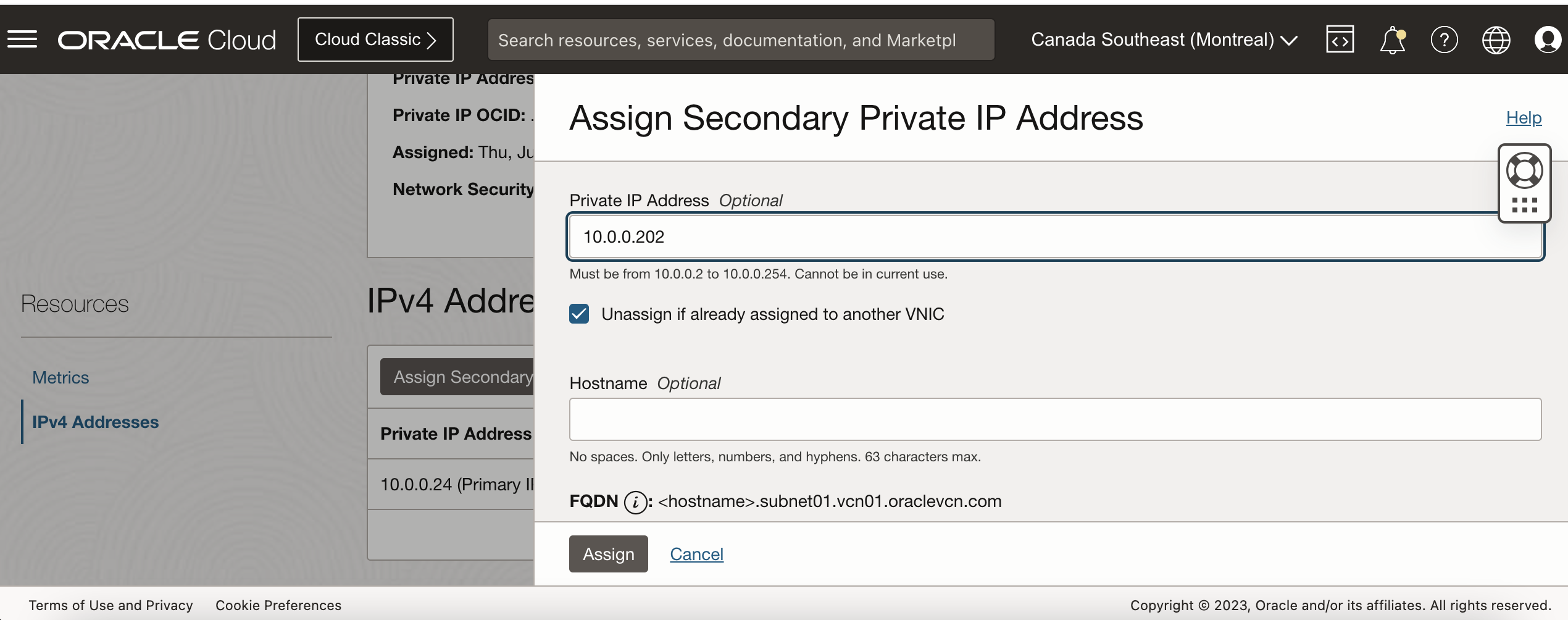Screen dimensions: 1568x620
Task: Open the floating support life-ring widget
Action: pos(1525,170)
